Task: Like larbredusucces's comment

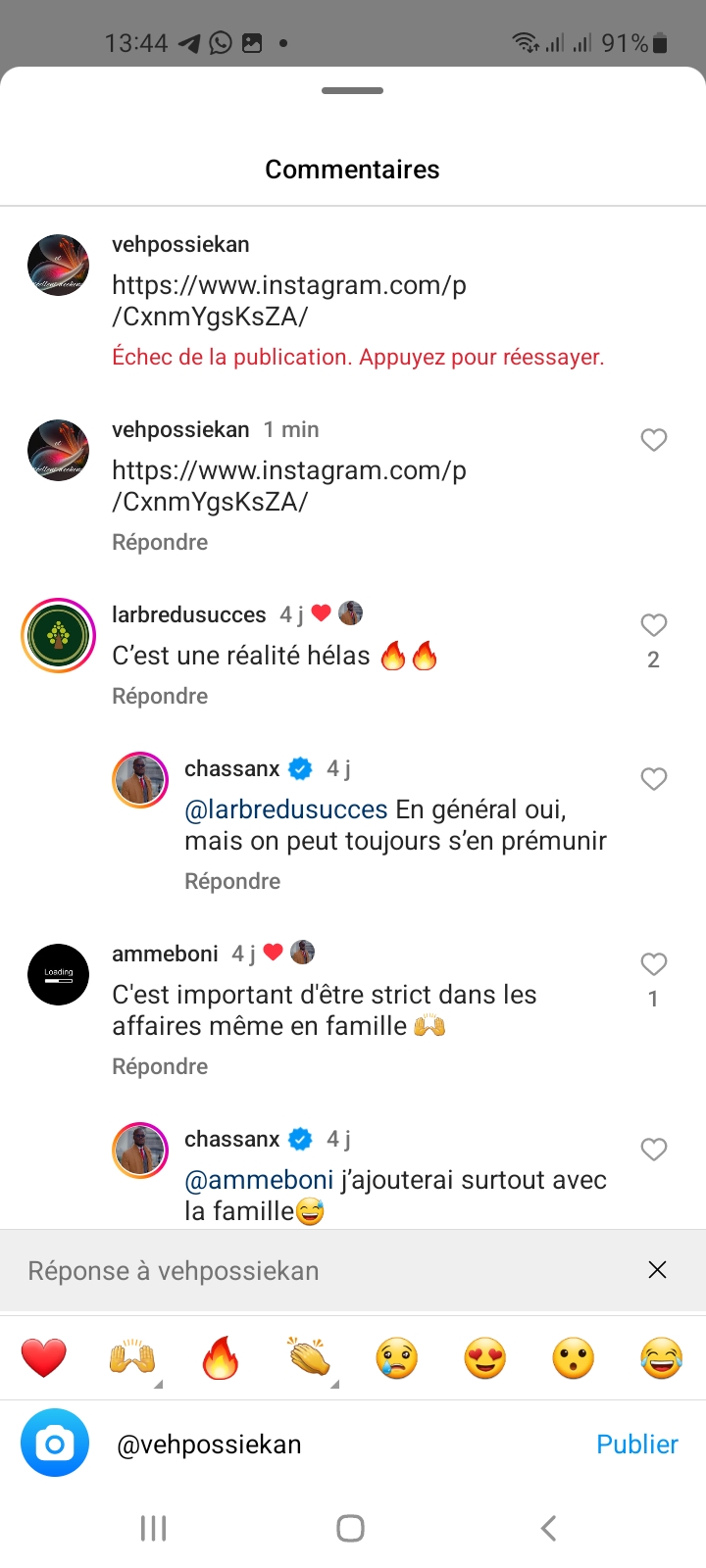Action: [x=654, y=625]
